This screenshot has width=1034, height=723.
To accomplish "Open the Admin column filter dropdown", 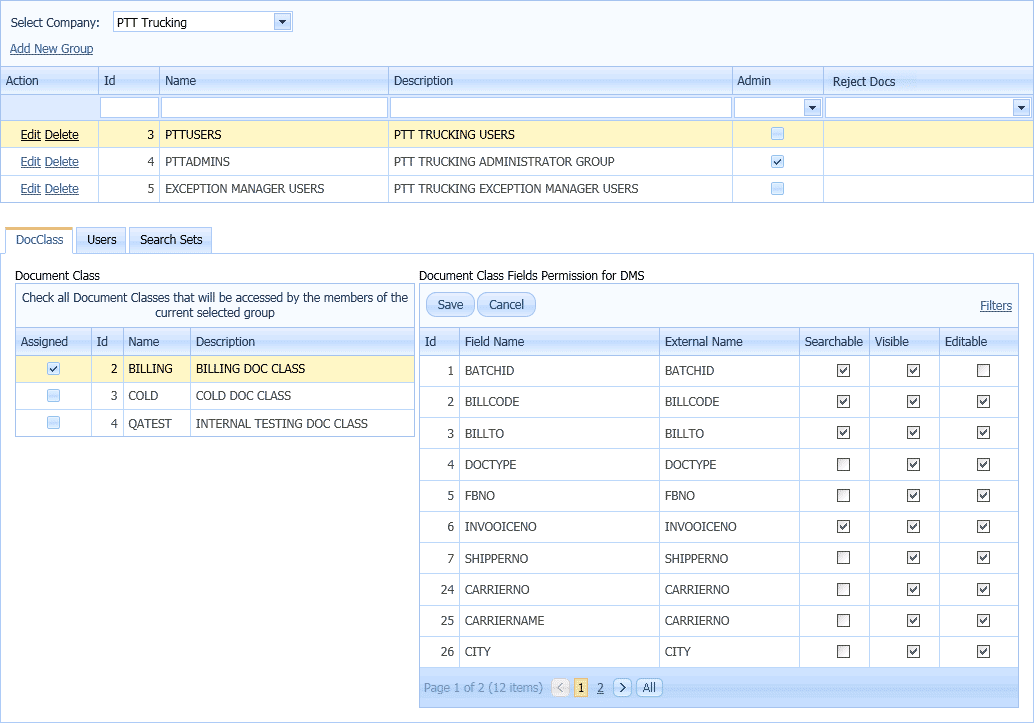I will (812, 107).
